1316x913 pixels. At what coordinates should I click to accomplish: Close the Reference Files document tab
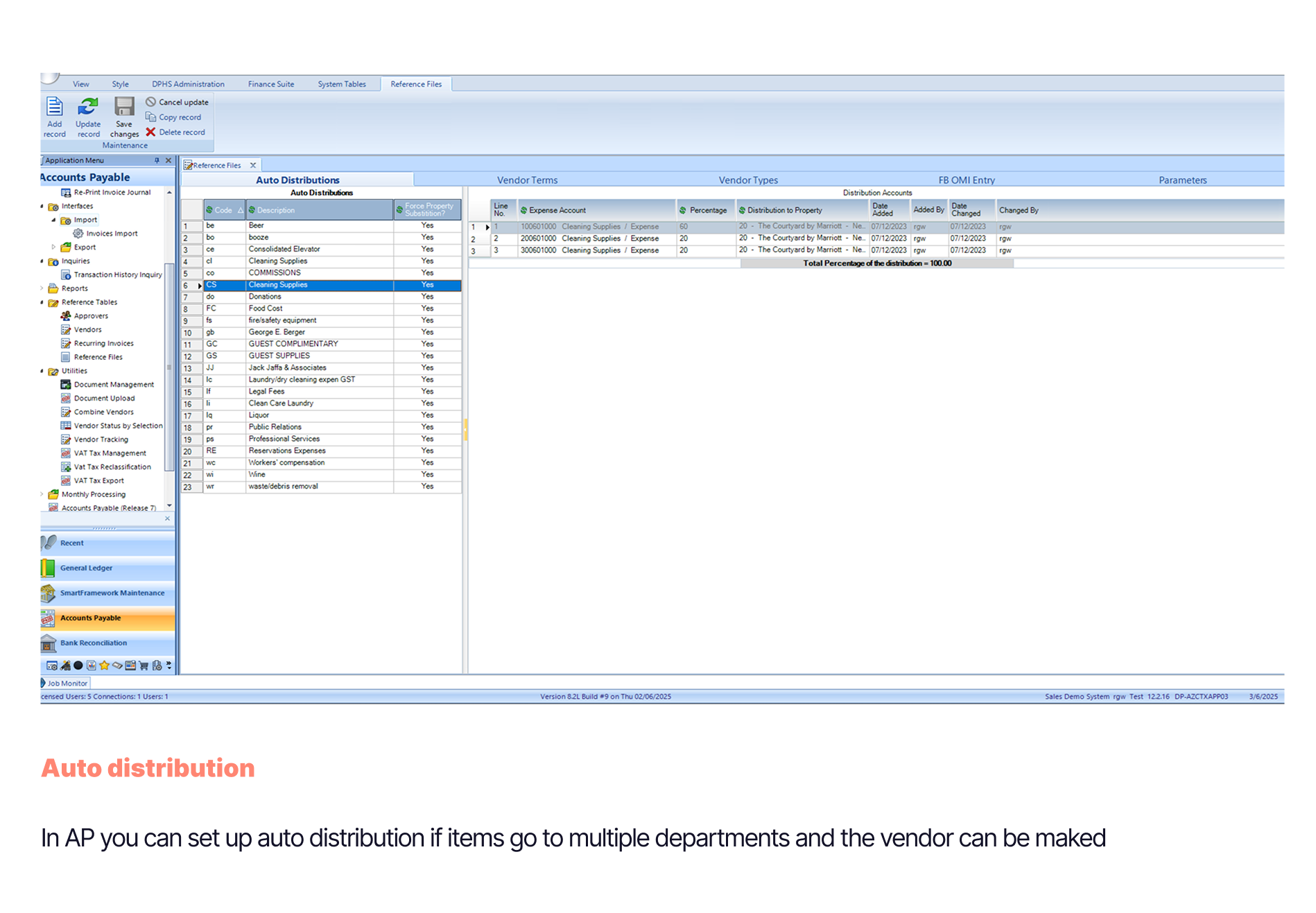click(253, 165)
